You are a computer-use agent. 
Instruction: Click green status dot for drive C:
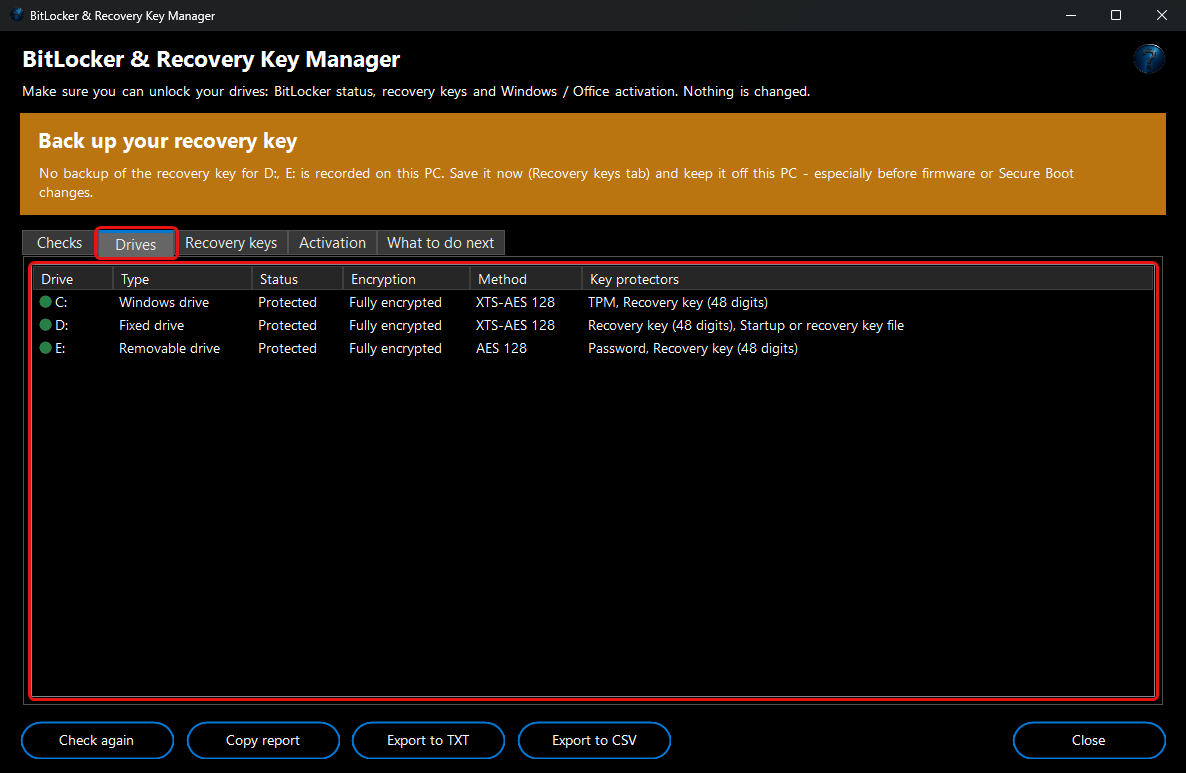pos(45,302)
